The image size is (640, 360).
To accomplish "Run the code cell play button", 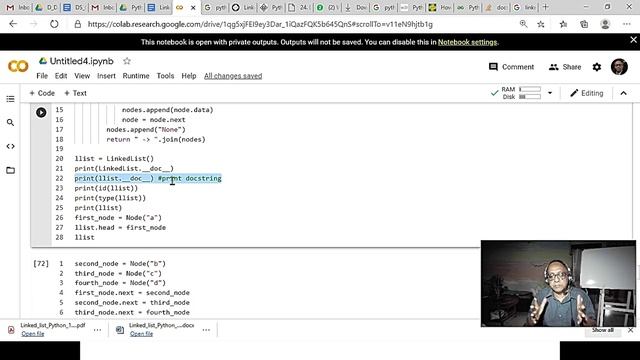I will [x=41, y=112].
